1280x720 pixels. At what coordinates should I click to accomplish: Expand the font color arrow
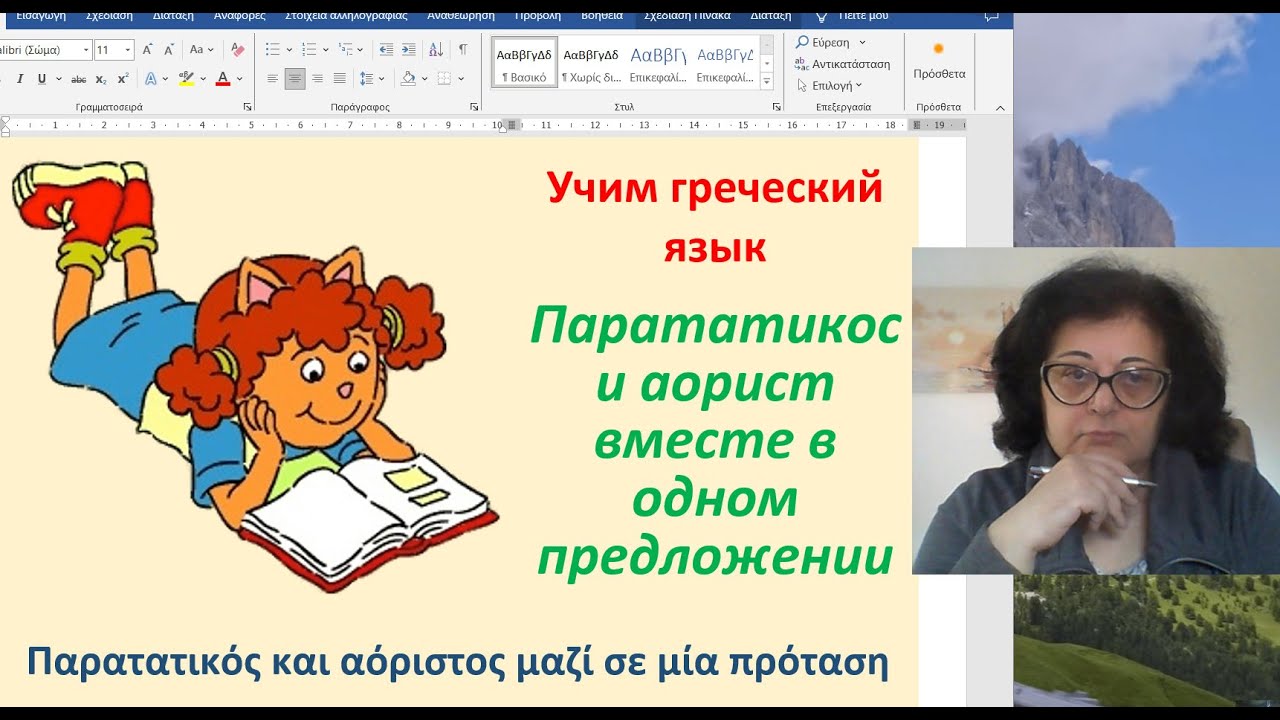coord(240,78)
